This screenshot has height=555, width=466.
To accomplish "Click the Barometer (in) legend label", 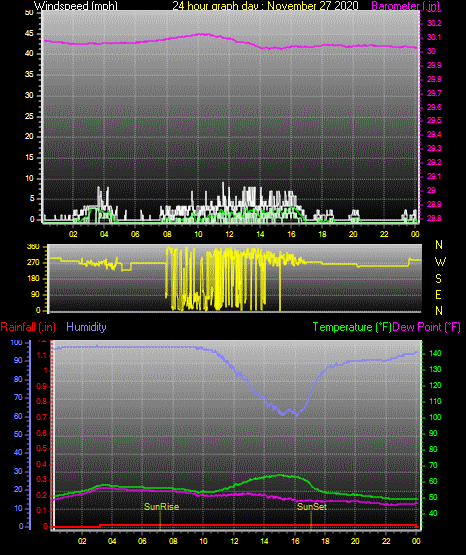I will (x=405, y=6).
